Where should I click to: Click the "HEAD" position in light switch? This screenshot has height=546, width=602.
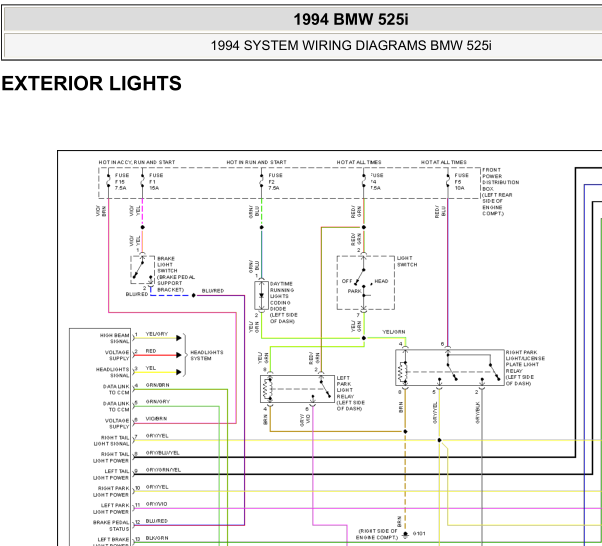(381, 281)
